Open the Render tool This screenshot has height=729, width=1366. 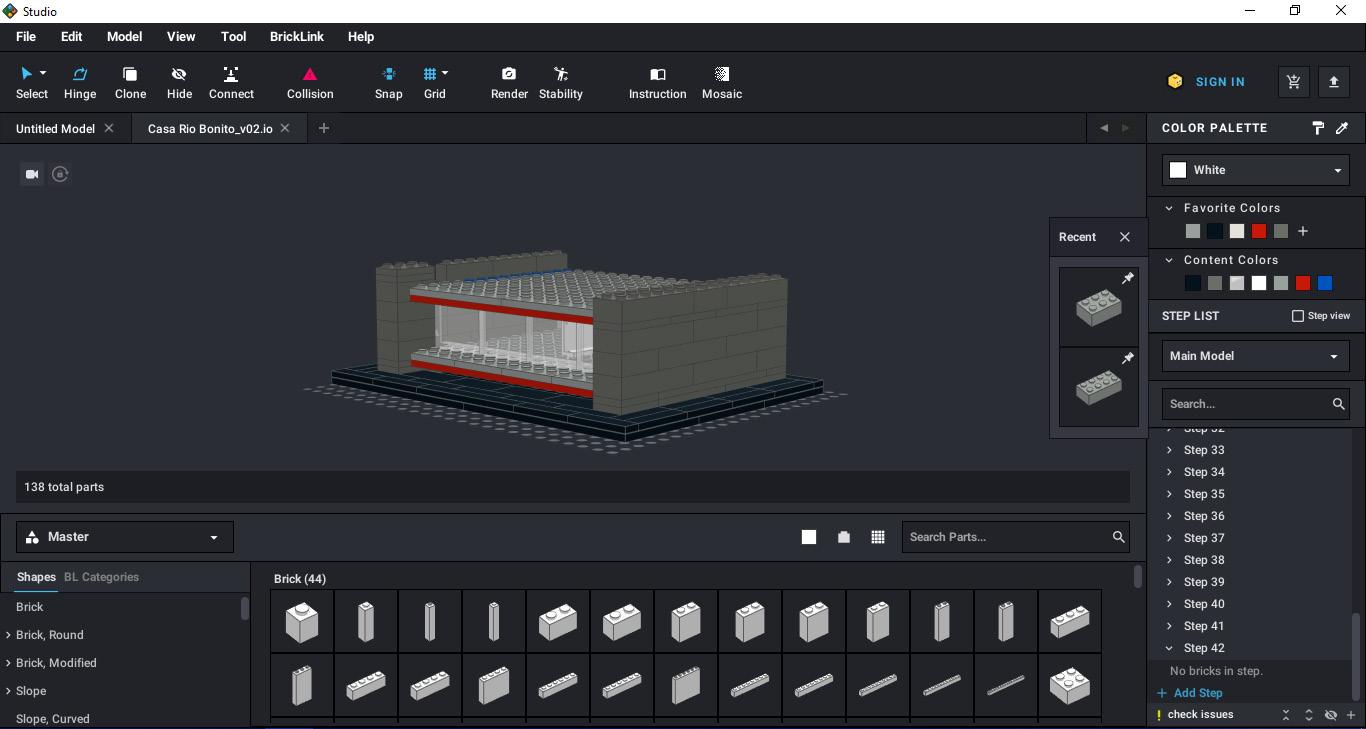(x=509, y=82)
